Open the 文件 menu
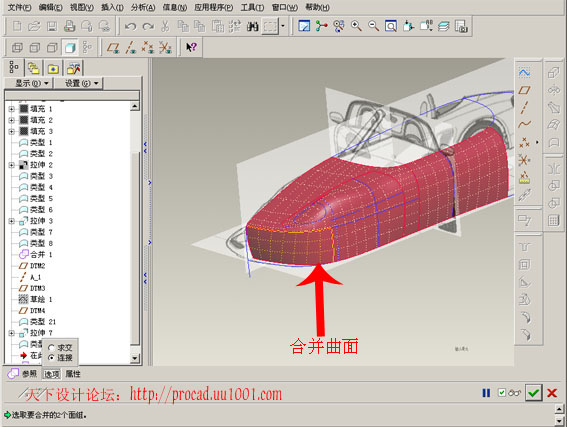Viewport: 567px width, 427px height. tap(19, 7)
